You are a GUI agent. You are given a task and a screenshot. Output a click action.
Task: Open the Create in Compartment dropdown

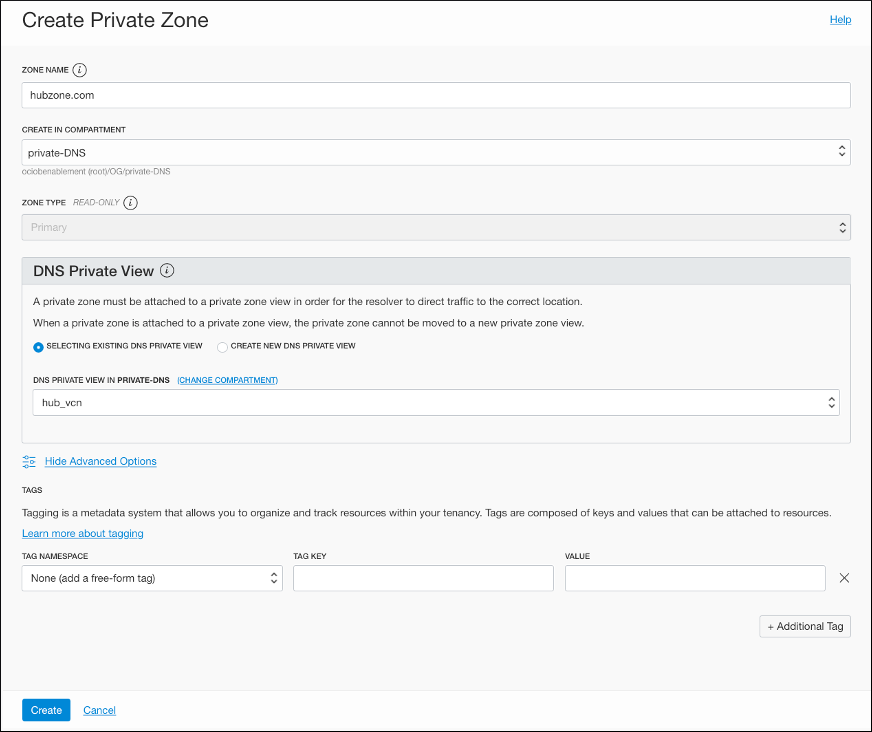435,152
